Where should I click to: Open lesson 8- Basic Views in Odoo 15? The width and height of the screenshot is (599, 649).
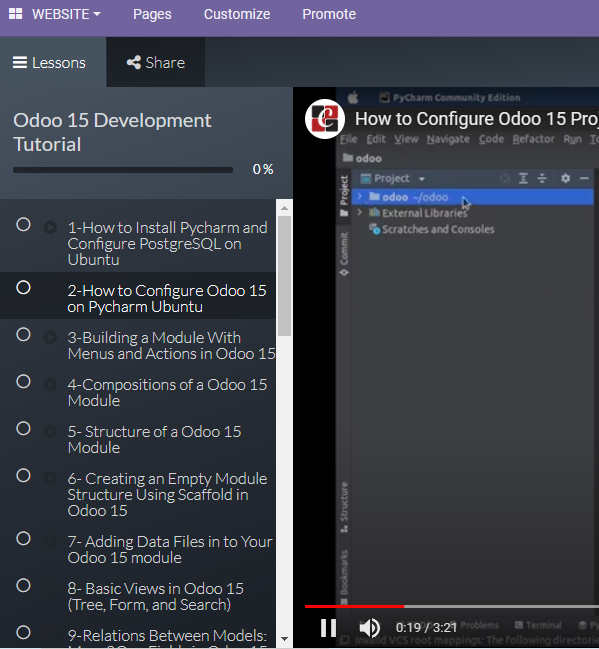click(156, 596)
